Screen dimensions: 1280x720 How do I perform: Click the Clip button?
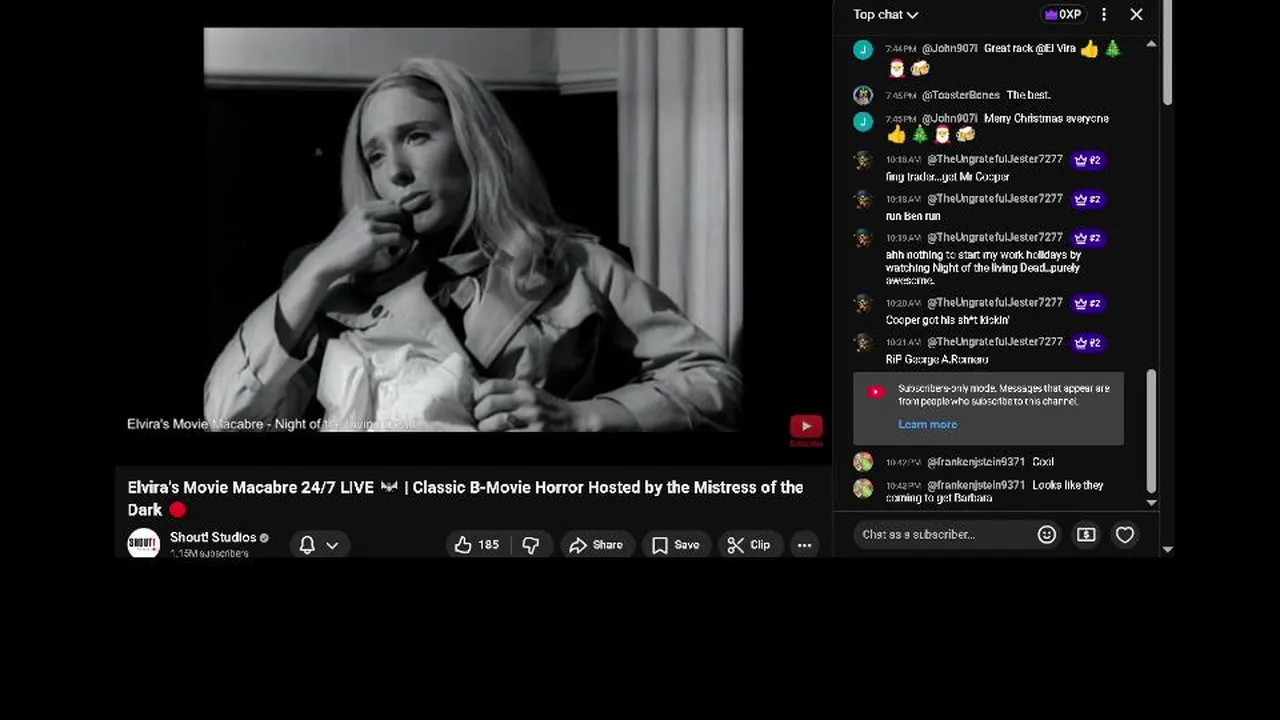(749, 545)
